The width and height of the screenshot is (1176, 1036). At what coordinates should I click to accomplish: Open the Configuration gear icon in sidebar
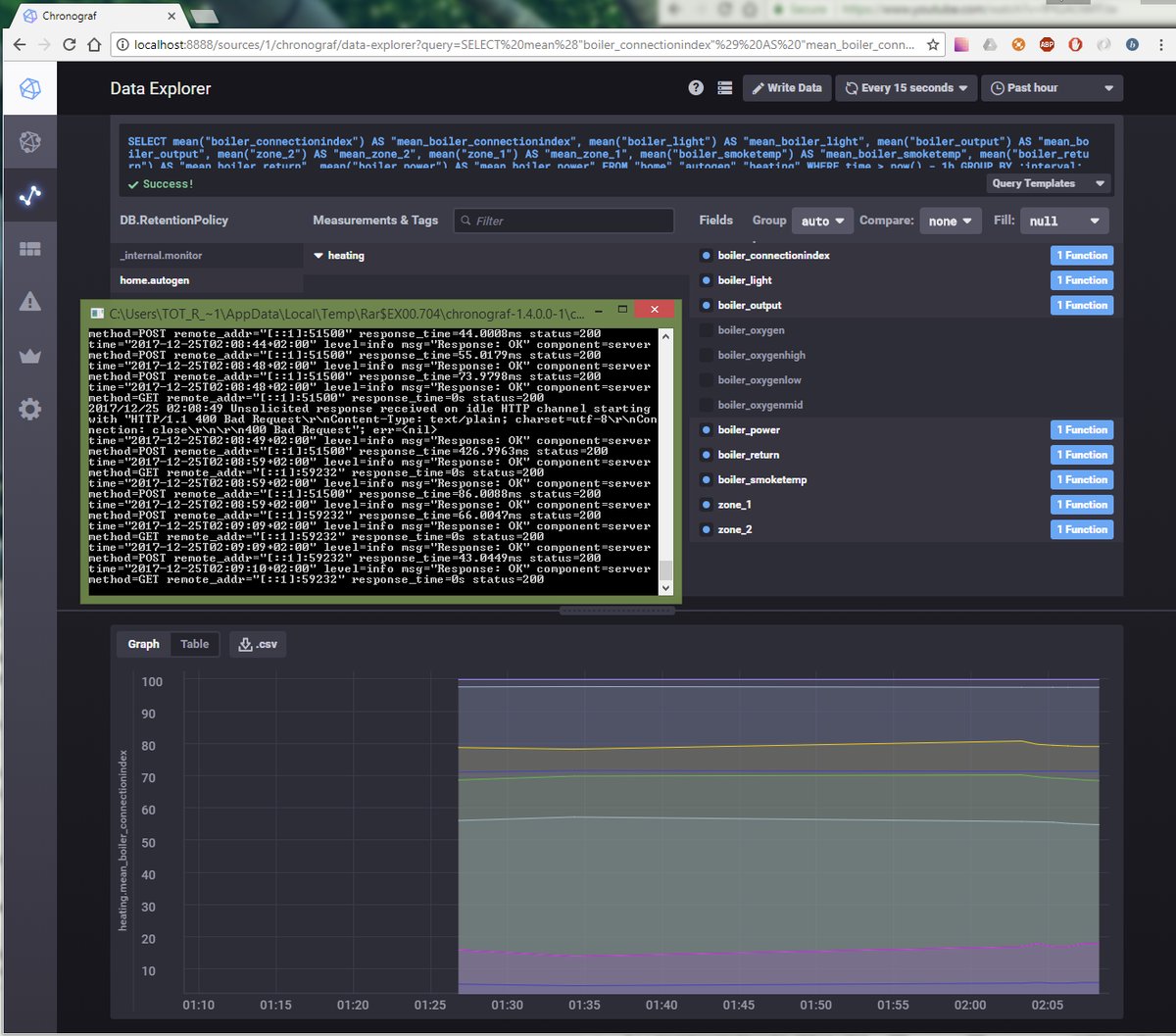tap(29, 409)
